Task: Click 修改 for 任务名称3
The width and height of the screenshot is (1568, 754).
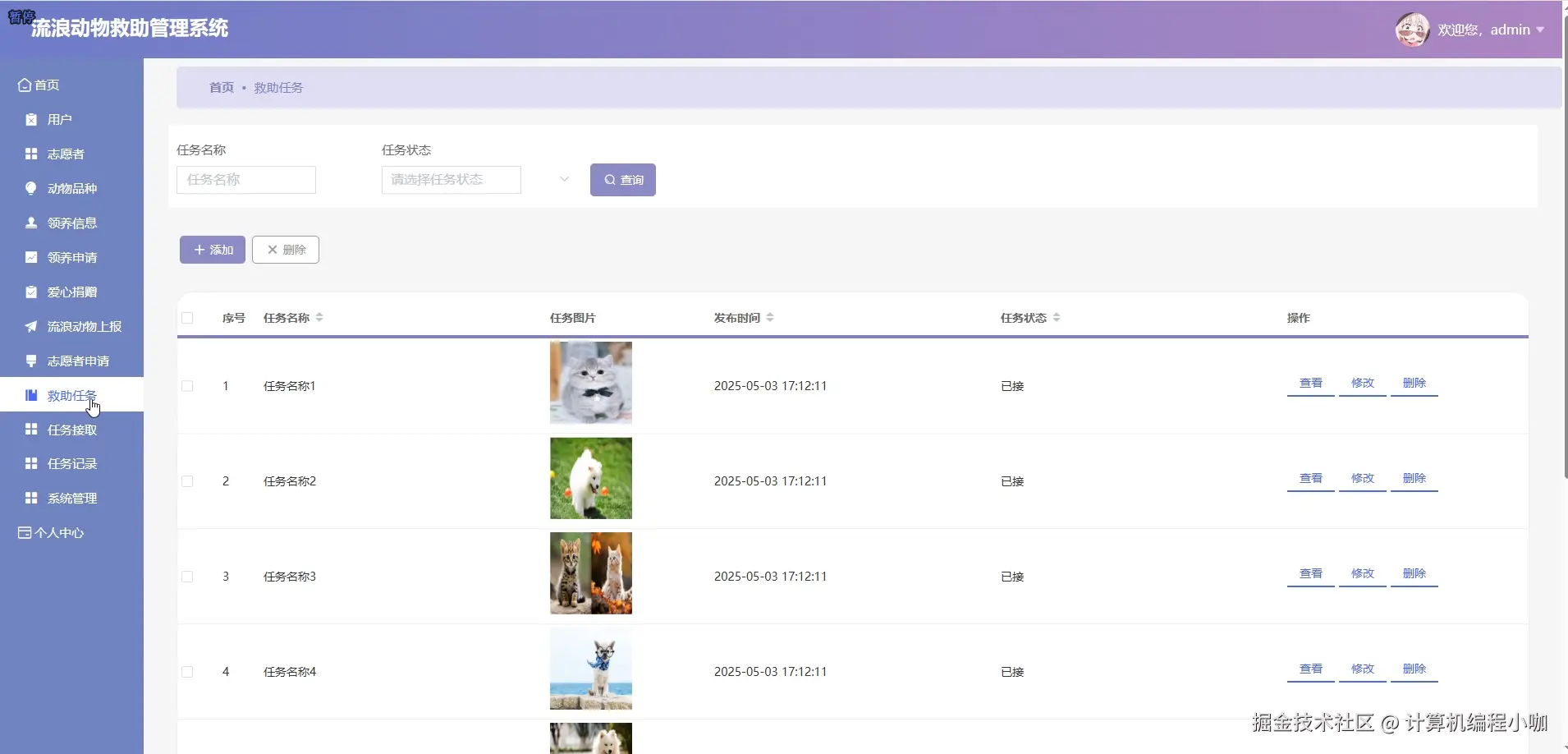Action: (x=1363, y=574)
